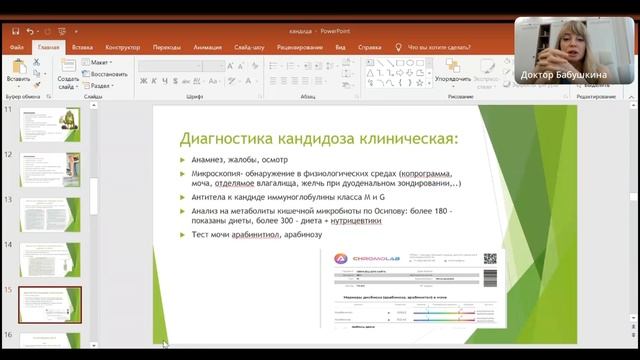
Task: Toggle underline Ч formatting
Action: click(165, 81)
